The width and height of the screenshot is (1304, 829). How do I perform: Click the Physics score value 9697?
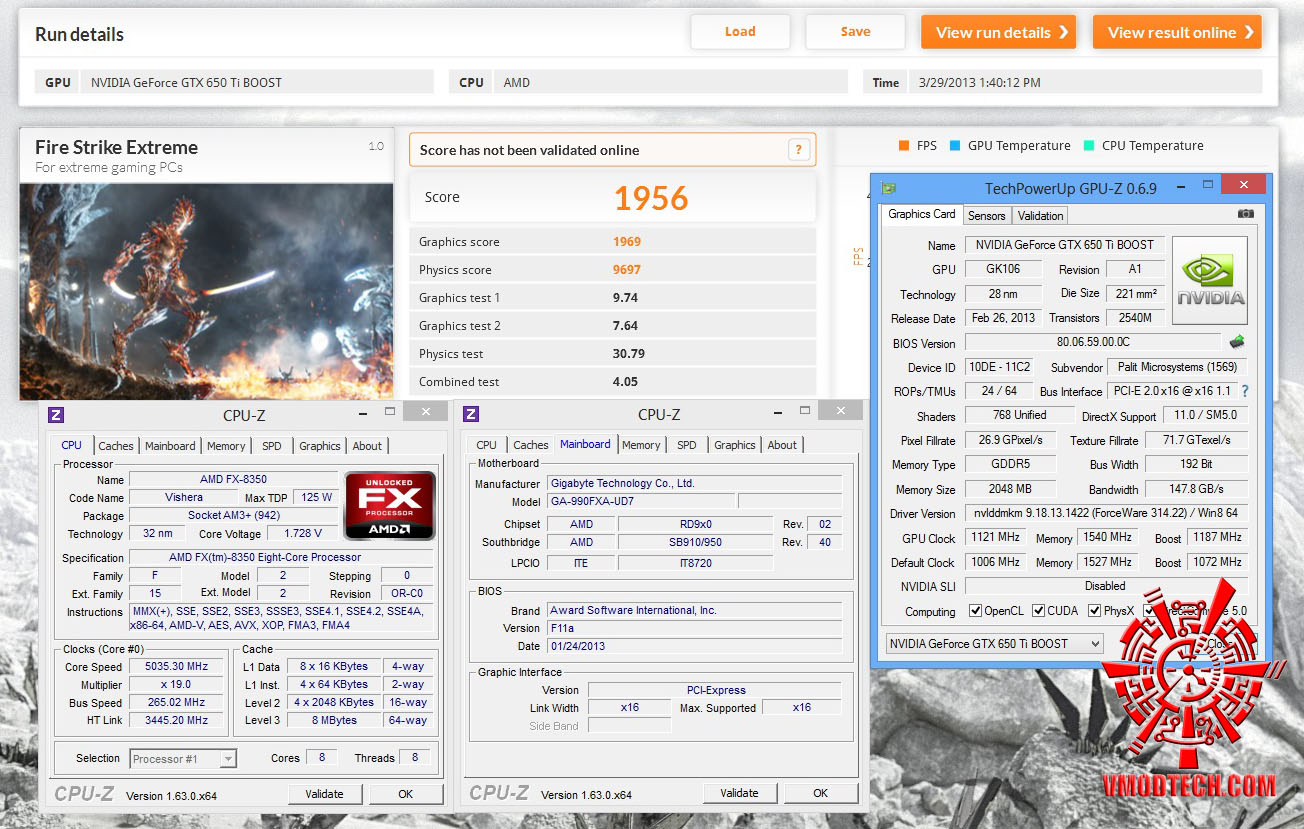[x=627, y=270]
